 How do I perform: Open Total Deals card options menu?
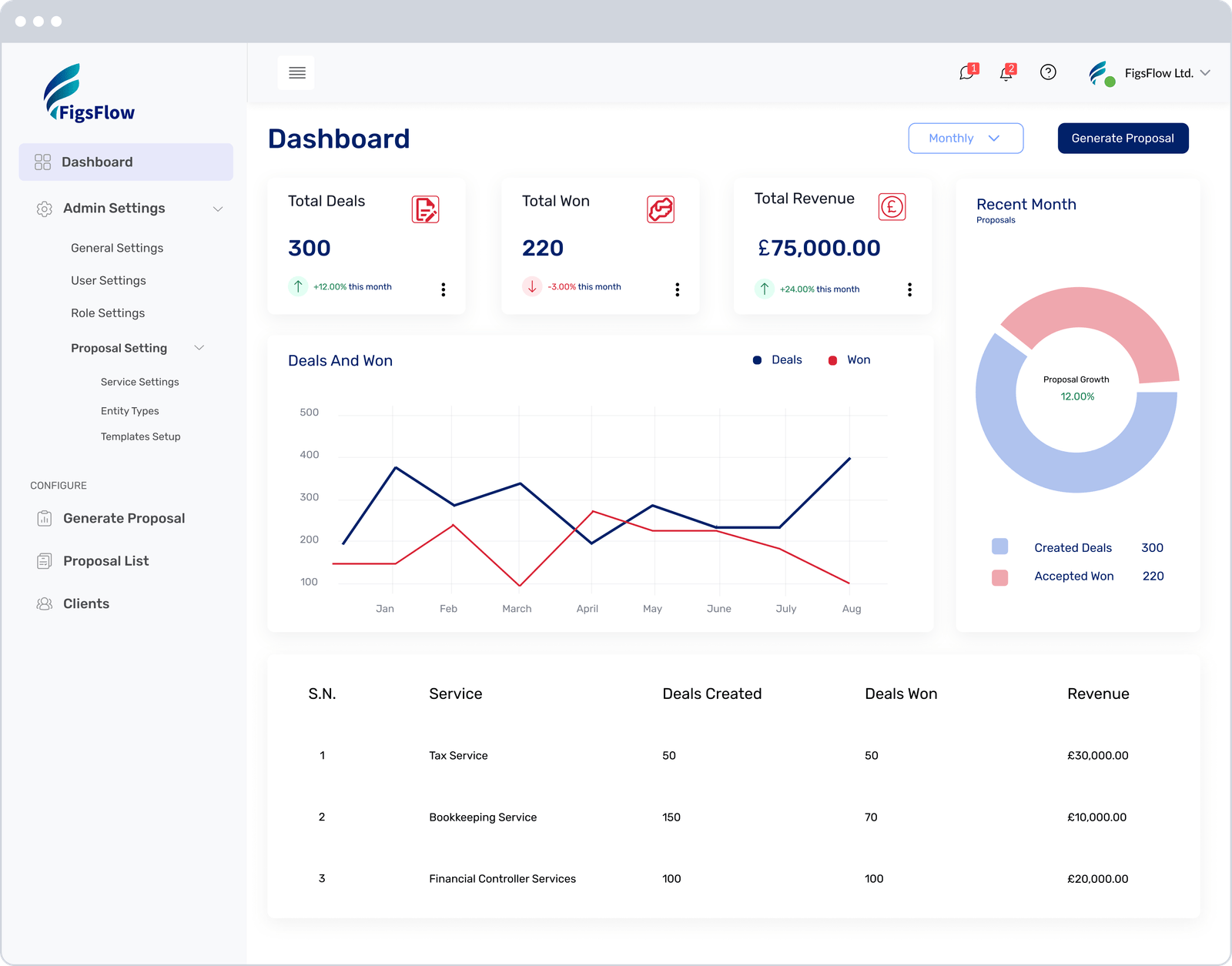coord(444,289)
